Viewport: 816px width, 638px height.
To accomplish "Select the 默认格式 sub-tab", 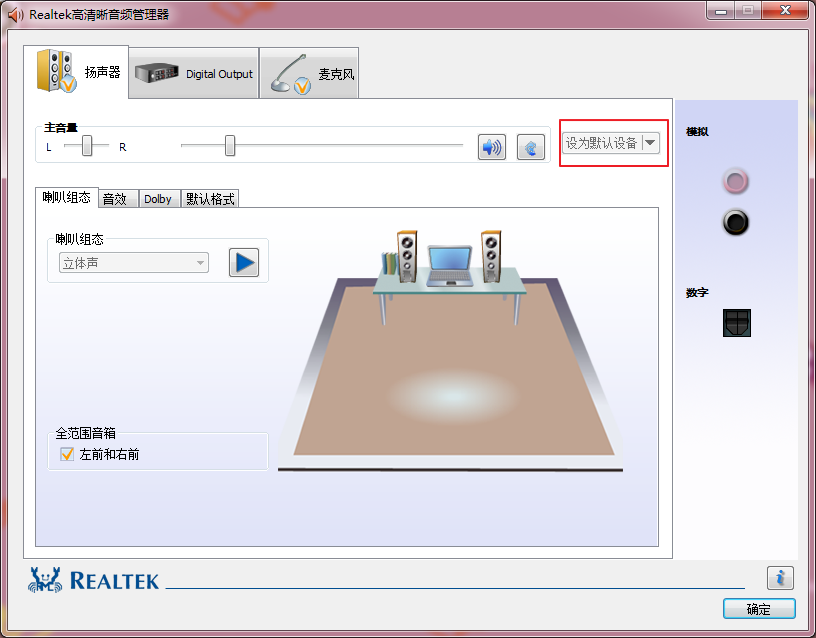I will coord(210,199).
